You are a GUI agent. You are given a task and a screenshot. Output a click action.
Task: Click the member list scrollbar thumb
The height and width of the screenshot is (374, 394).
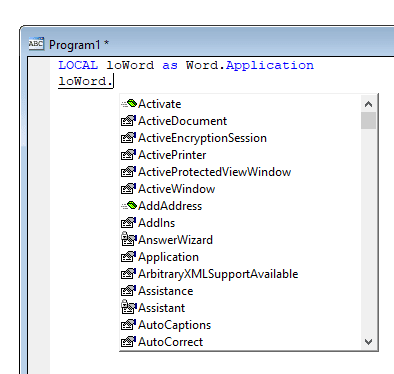pyautogui.click(x=368, y=120)
